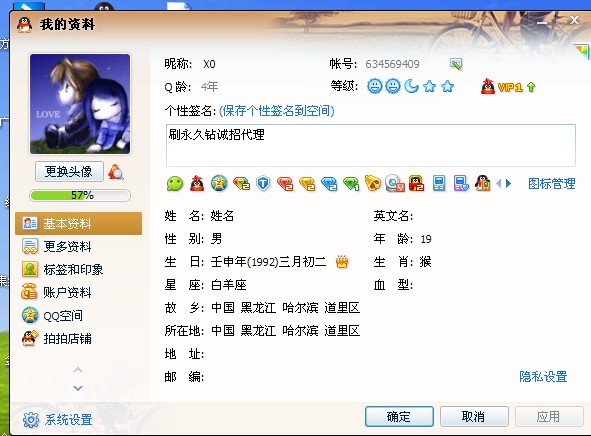Click the edit account icon beside 帐号
This screenshot has width=591, height=436.
point(456,64)
